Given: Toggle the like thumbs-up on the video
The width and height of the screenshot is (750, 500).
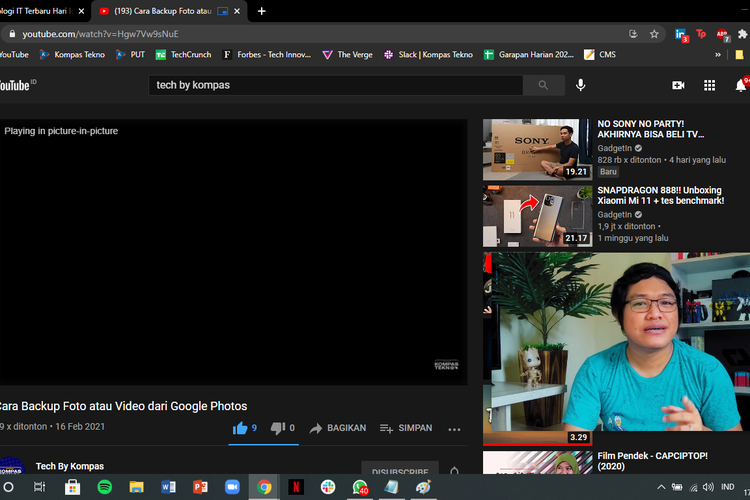Looking at the screenshot, I should point(240,428).
